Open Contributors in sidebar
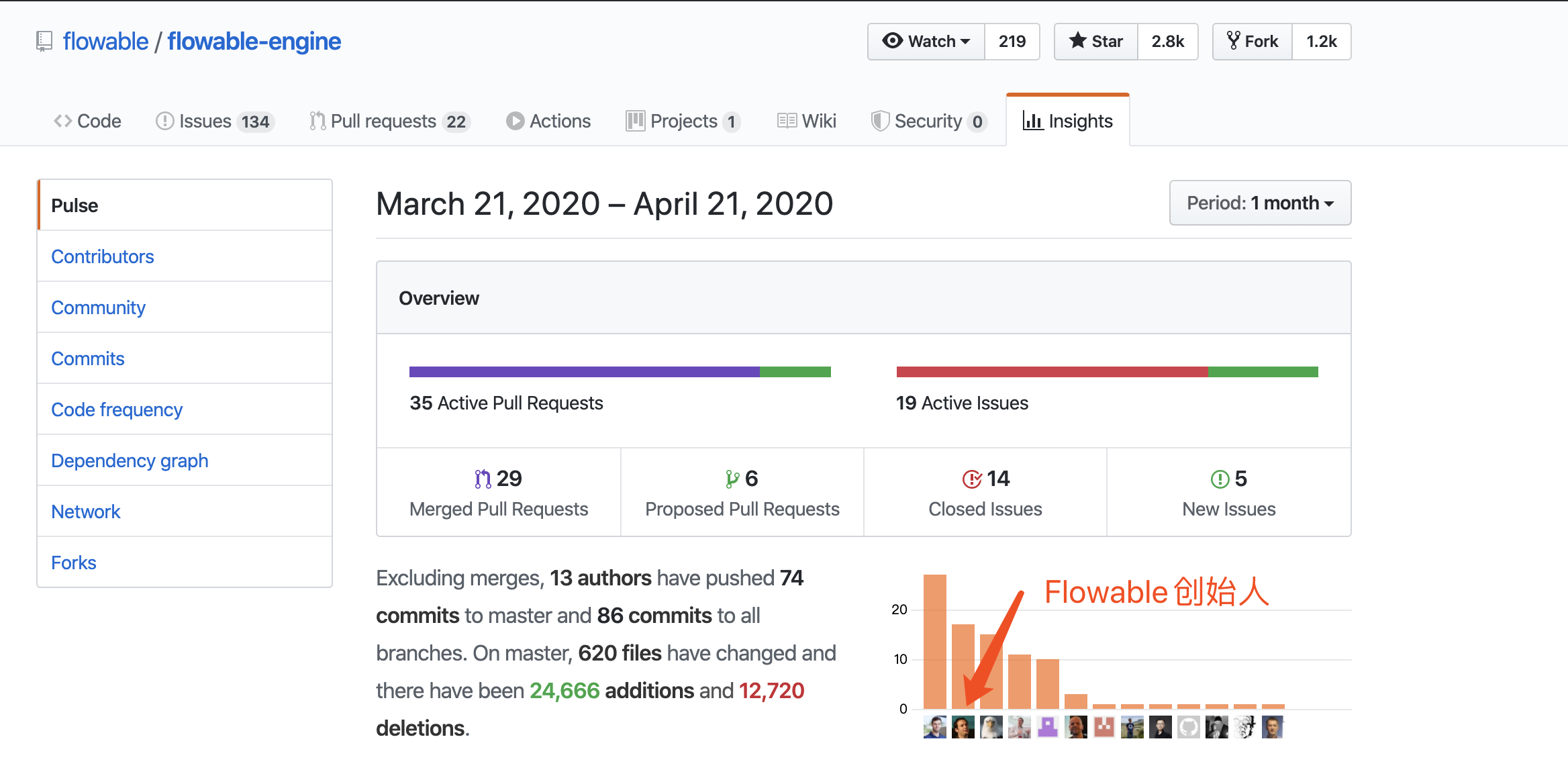 coord(103,256)
